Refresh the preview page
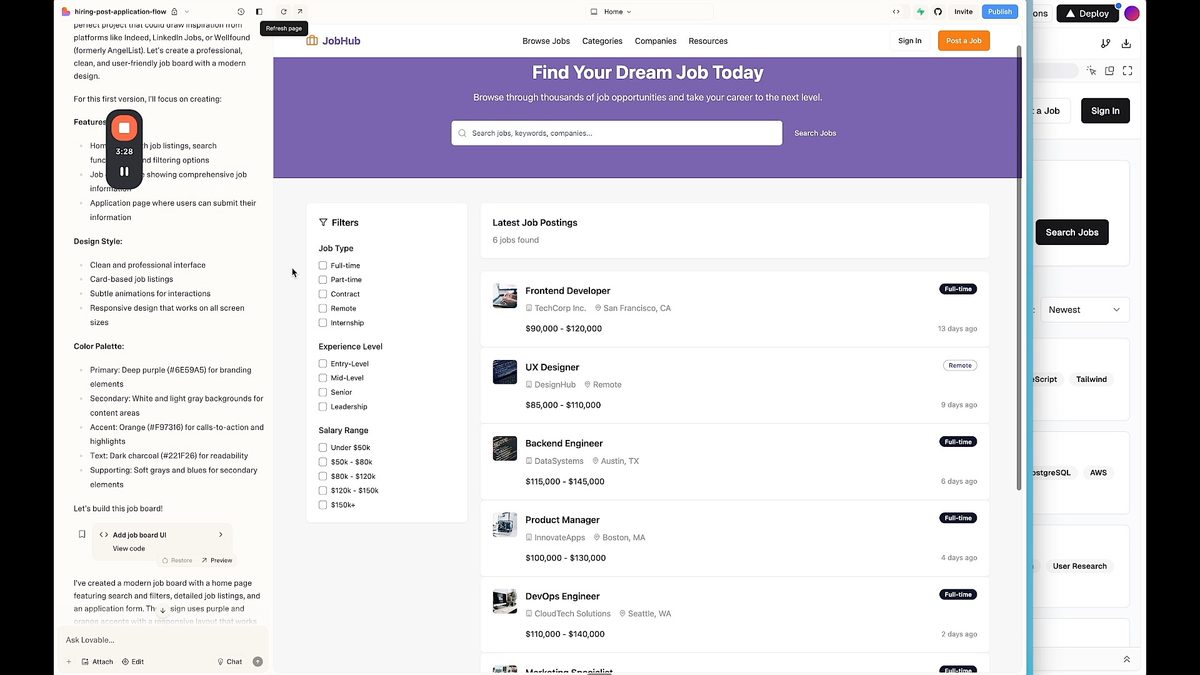This screenshot has height=675, width=1200. 284,12
